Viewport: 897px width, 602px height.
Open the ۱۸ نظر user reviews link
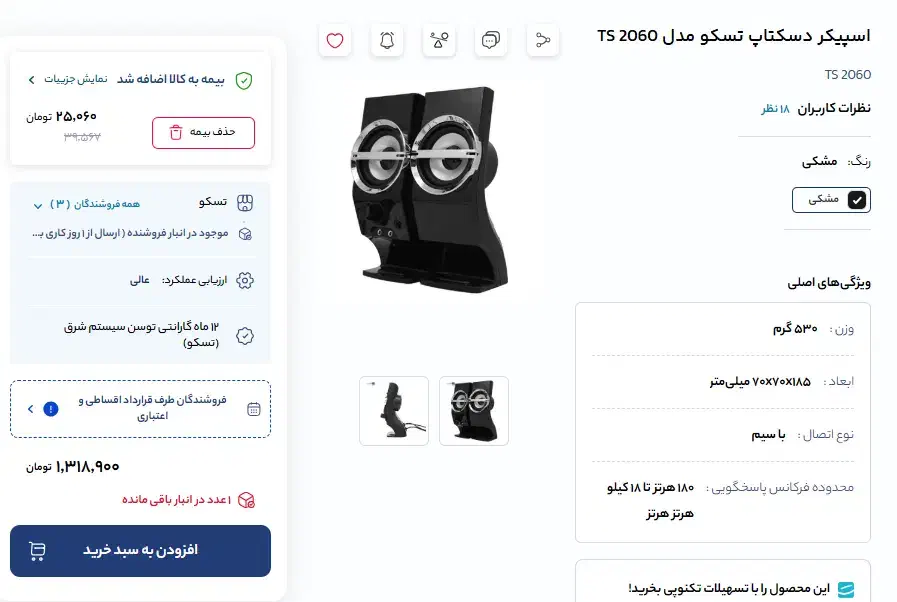[775, 109]
